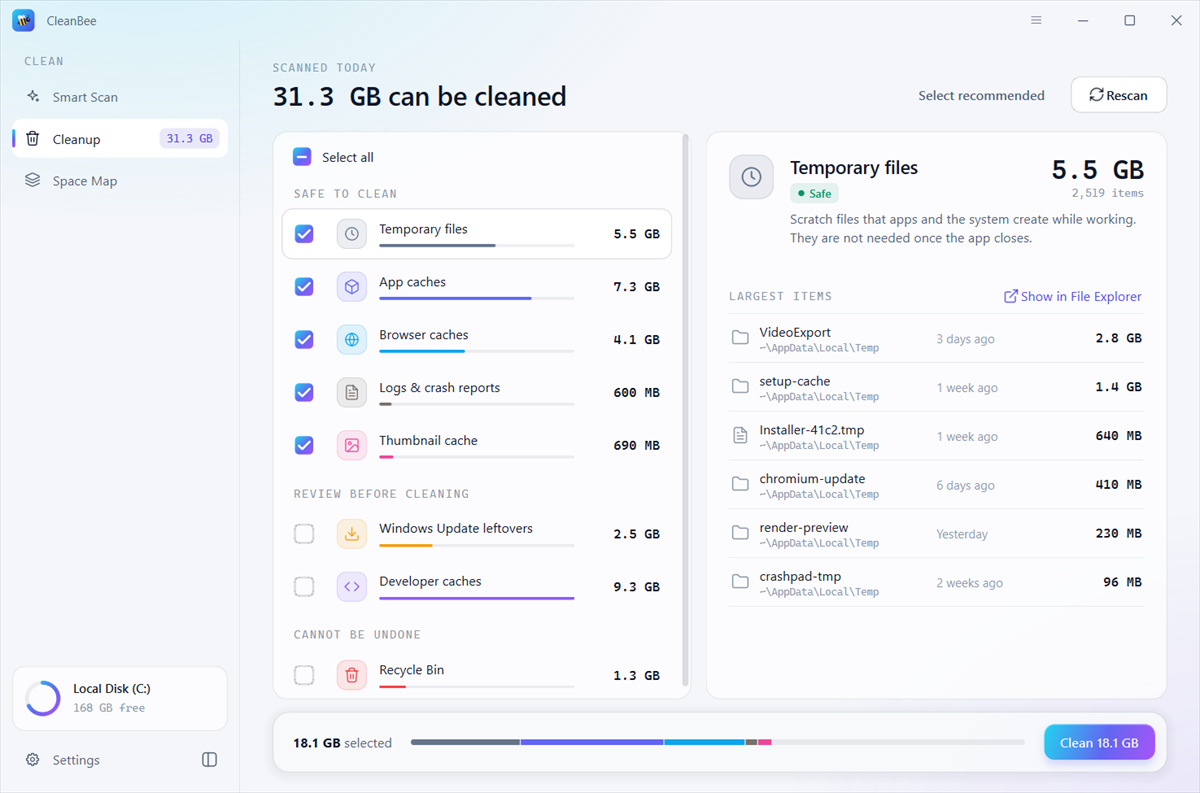Viewport: 1200px width, 793px height.
Task: Click the Rescan button
Action: 1119,95
